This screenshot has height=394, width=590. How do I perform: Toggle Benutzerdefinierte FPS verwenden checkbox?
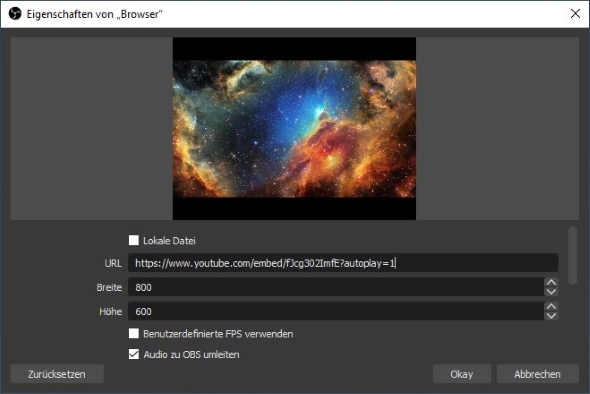[x=134, y=333]
